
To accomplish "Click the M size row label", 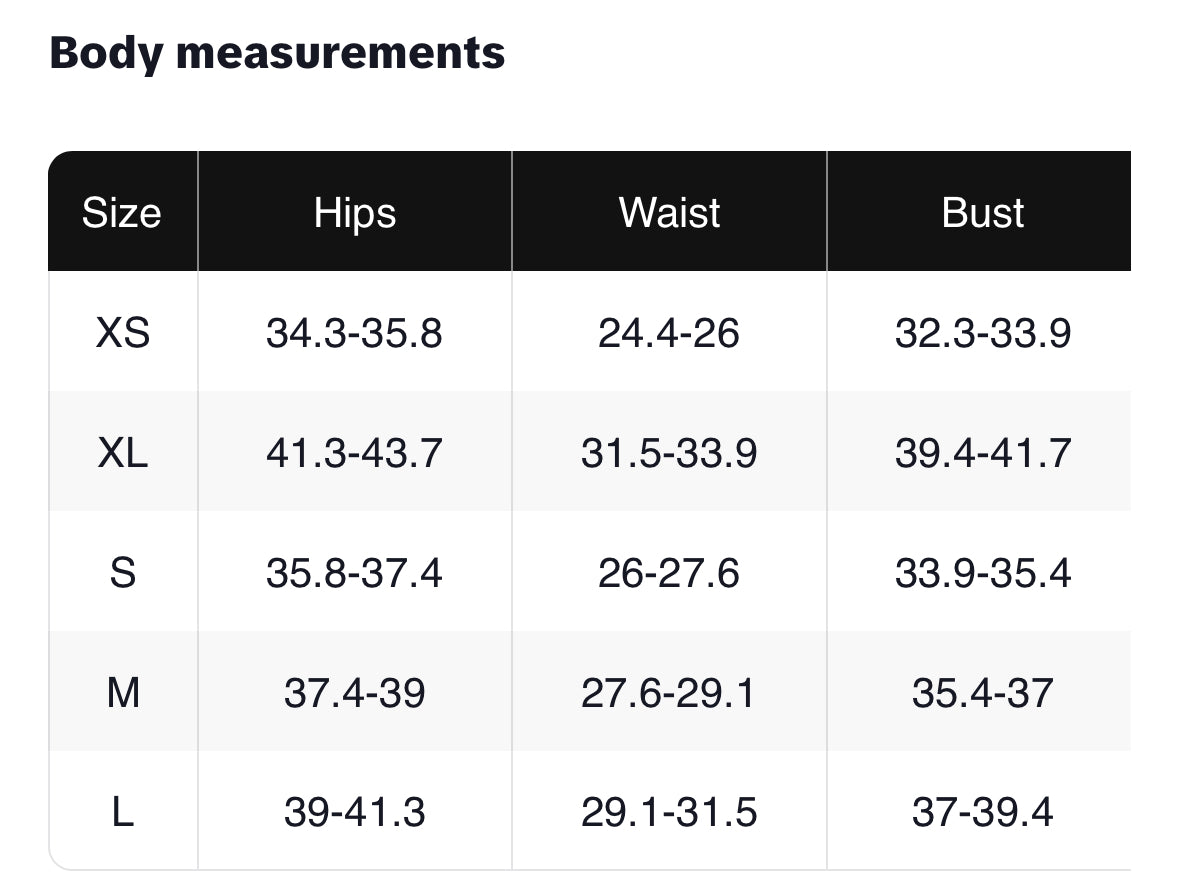I will (123, 692).
